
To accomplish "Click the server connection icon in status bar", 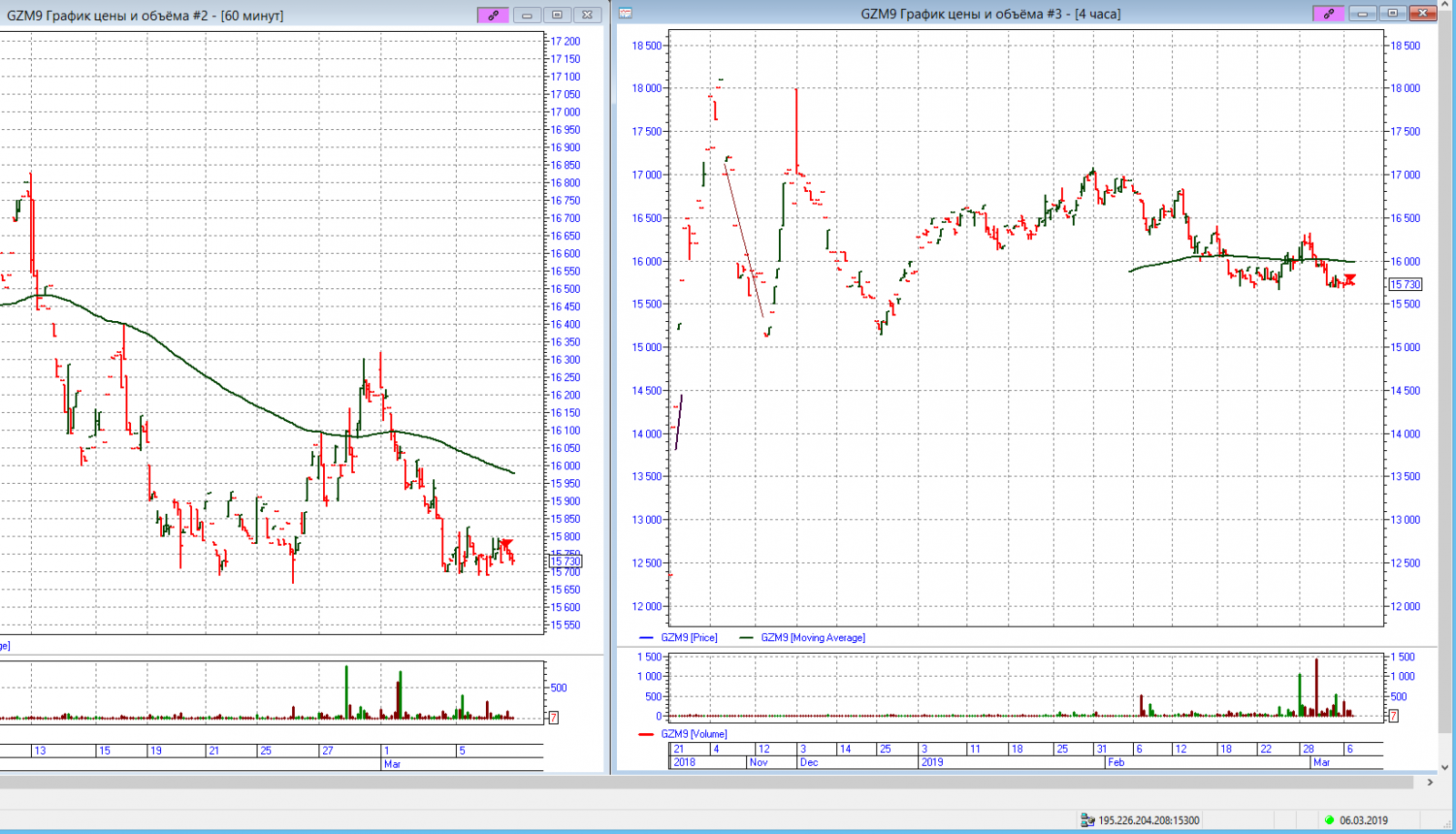I will click(x=1087, y=820).
